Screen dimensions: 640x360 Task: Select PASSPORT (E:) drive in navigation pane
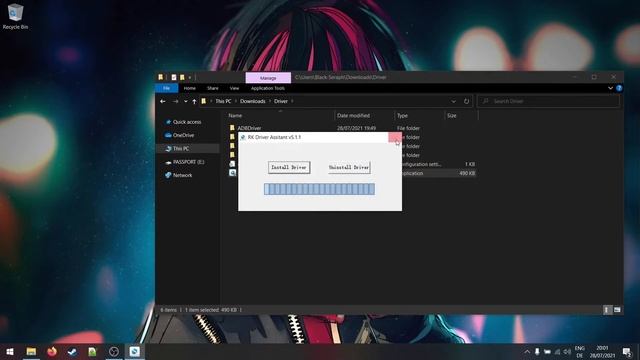pos(188,162)
